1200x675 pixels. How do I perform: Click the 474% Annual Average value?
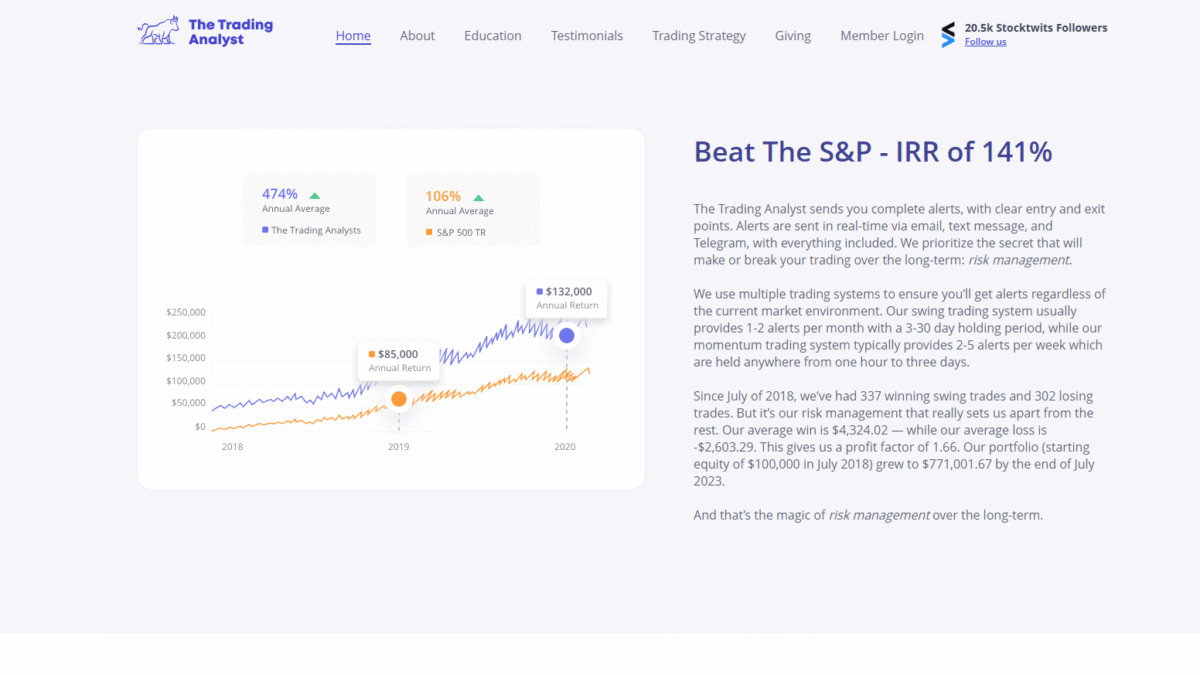click(x=280, y=194)
